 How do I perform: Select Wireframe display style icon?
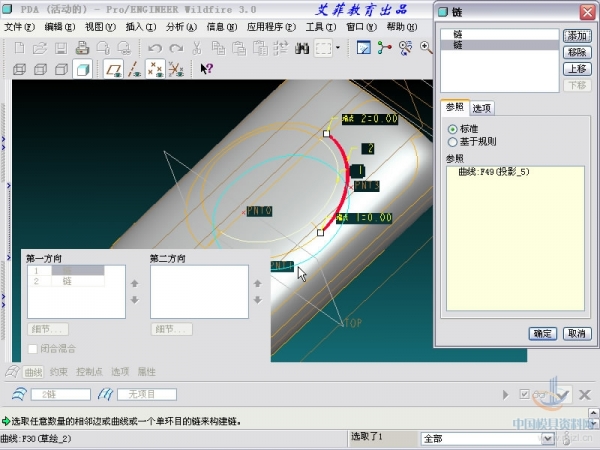[19, 69]
